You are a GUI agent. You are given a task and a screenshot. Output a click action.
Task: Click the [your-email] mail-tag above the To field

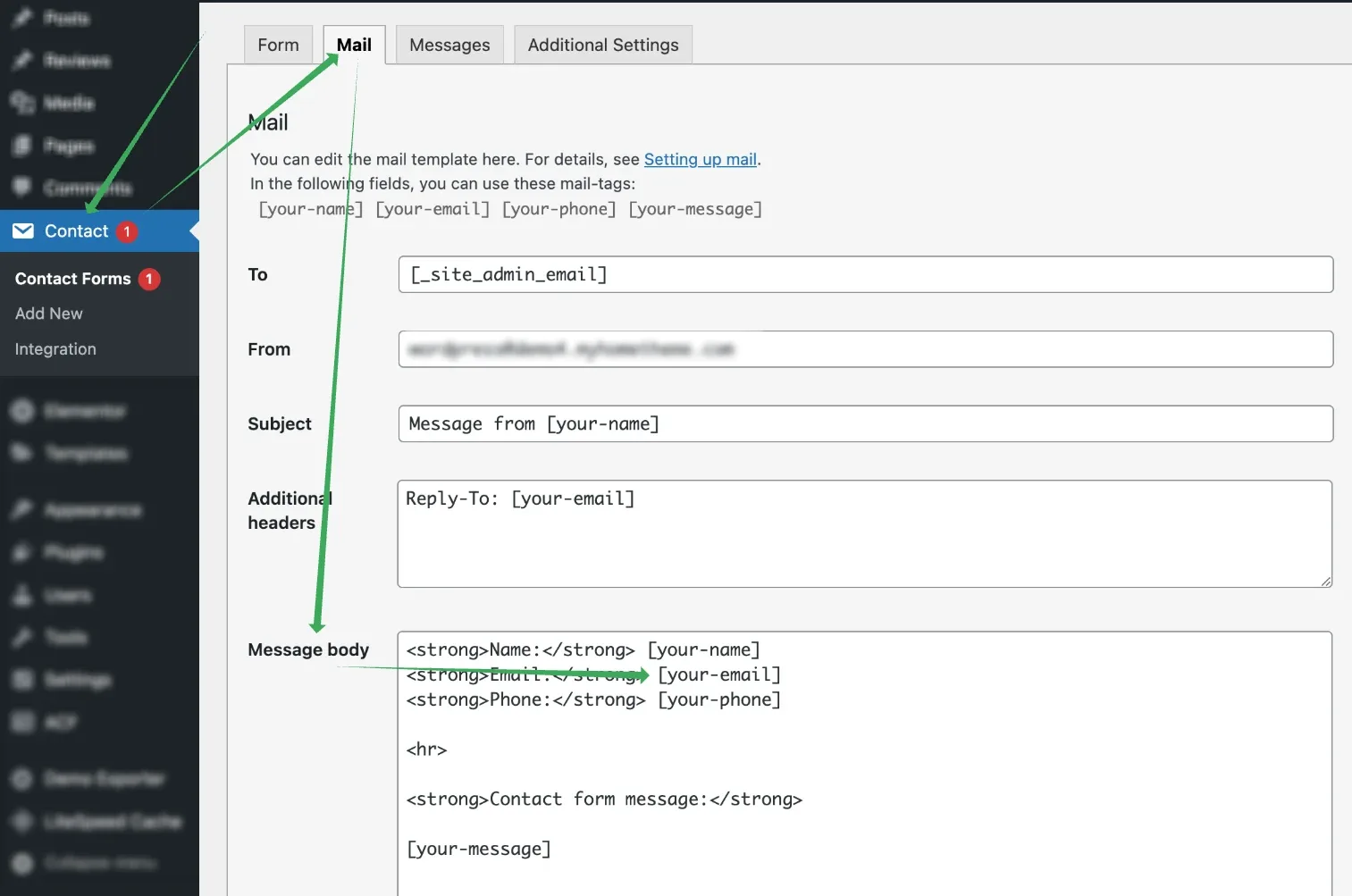(432, 209)
